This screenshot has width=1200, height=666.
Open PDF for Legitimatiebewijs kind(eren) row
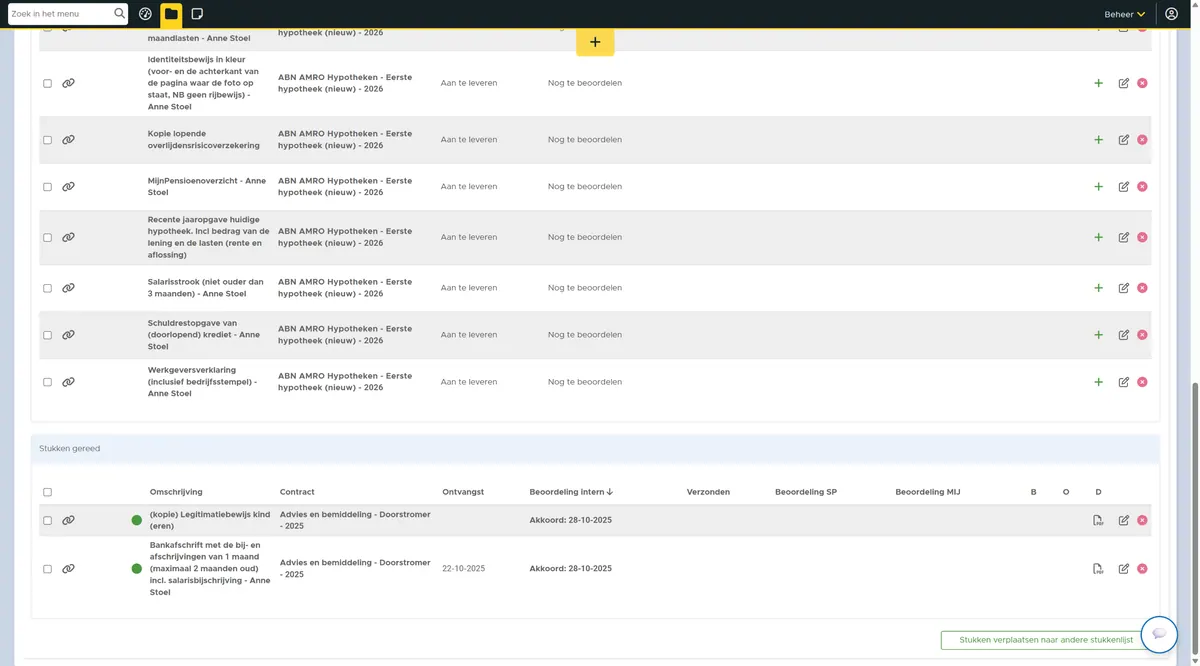point(1098,520)
